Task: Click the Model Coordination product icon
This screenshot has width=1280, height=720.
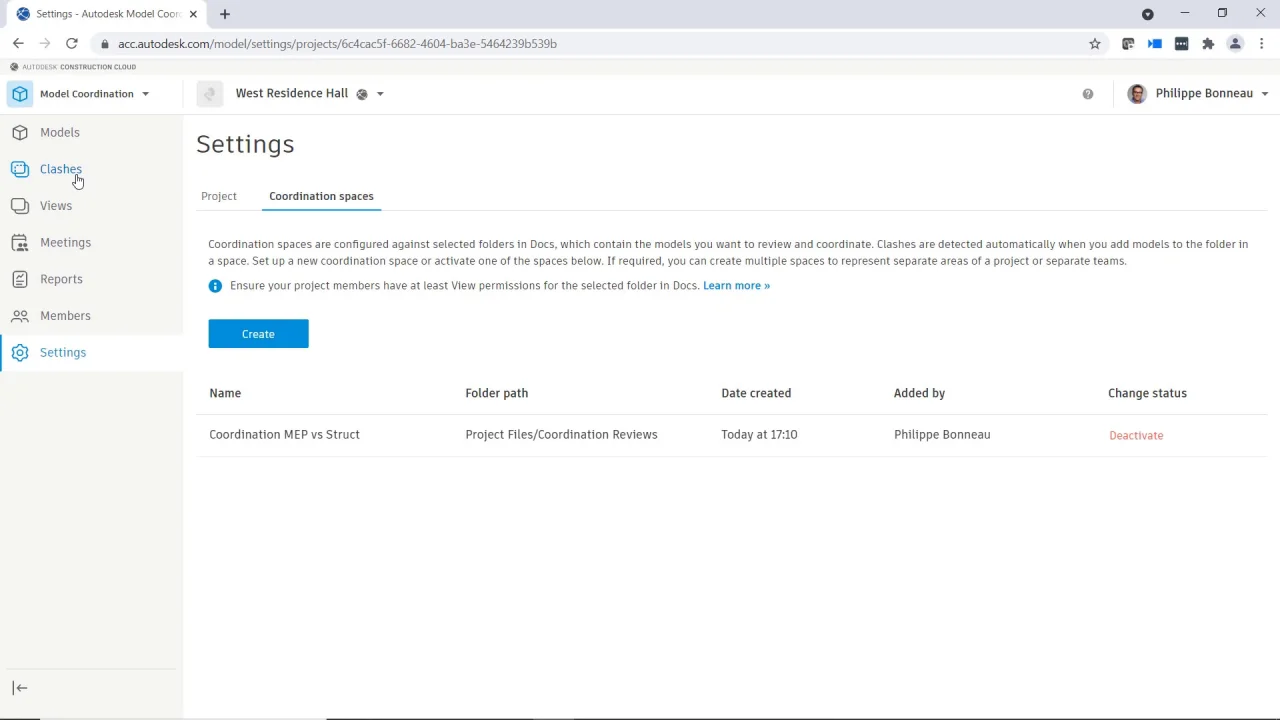Action: pyautogui.click(x=20, y=94)
